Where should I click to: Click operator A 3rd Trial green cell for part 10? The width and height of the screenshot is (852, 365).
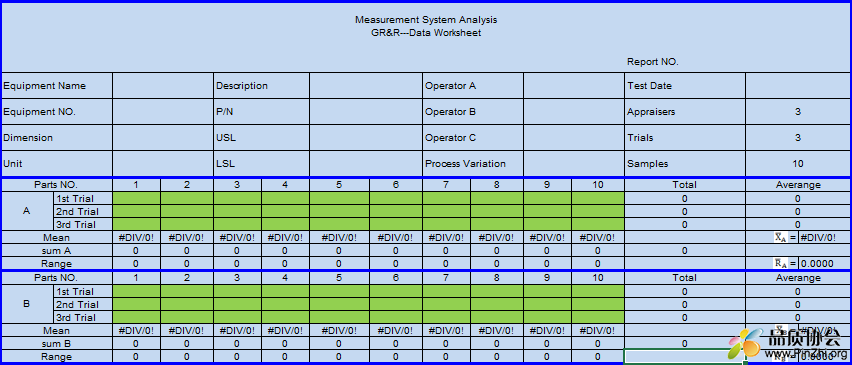pos(598,224)
